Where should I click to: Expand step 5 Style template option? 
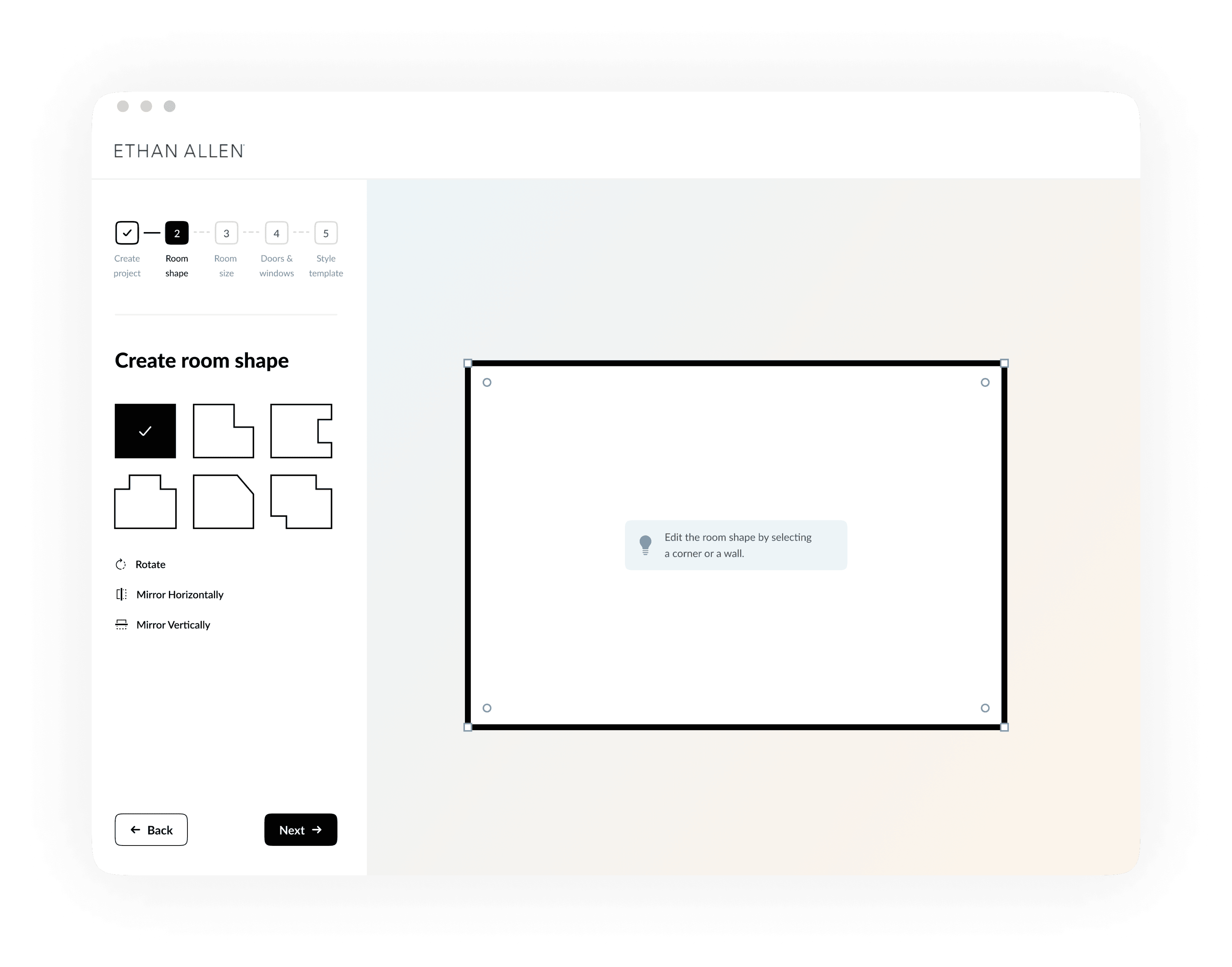pyautogui.click(x=325, y=233)
